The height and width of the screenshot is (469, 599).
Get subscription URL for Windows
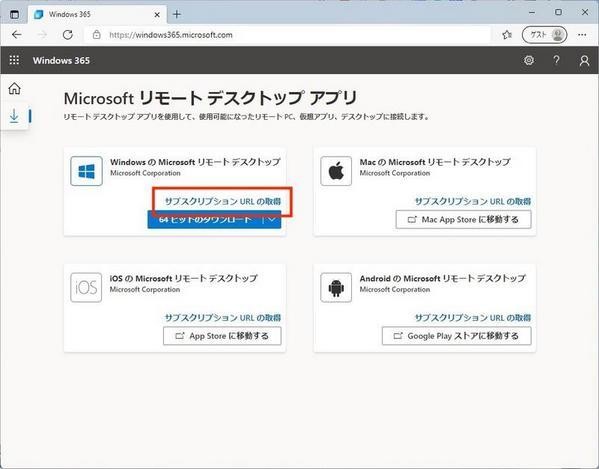(223, 201)
